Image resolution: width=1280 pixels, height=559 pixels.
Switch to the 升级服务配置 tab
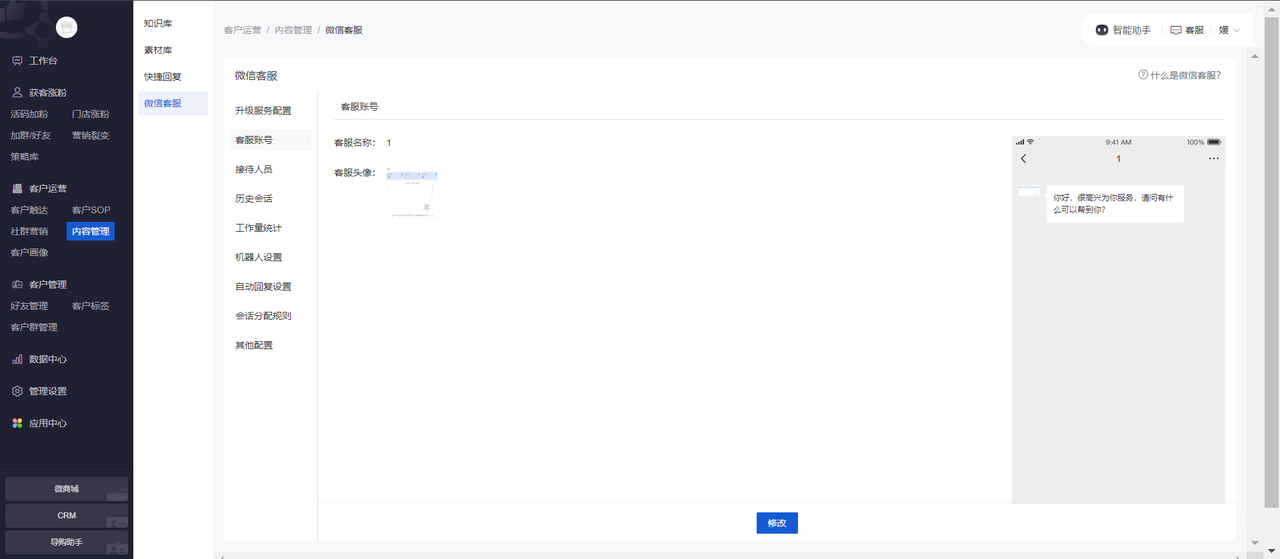point(263,110)
